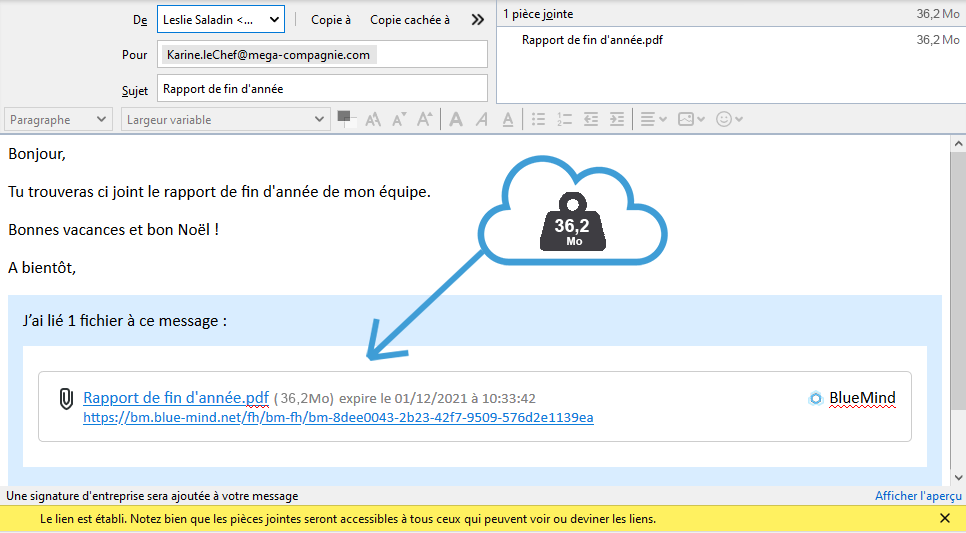Open the insert image dropdown

[x=691, y=119]
